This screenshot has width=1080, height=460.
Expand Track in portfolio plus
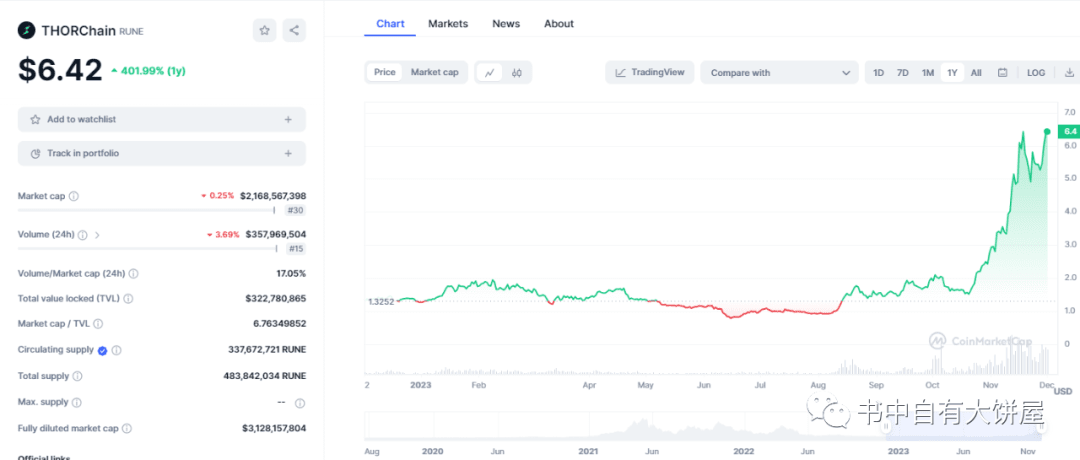pos(288,153)
